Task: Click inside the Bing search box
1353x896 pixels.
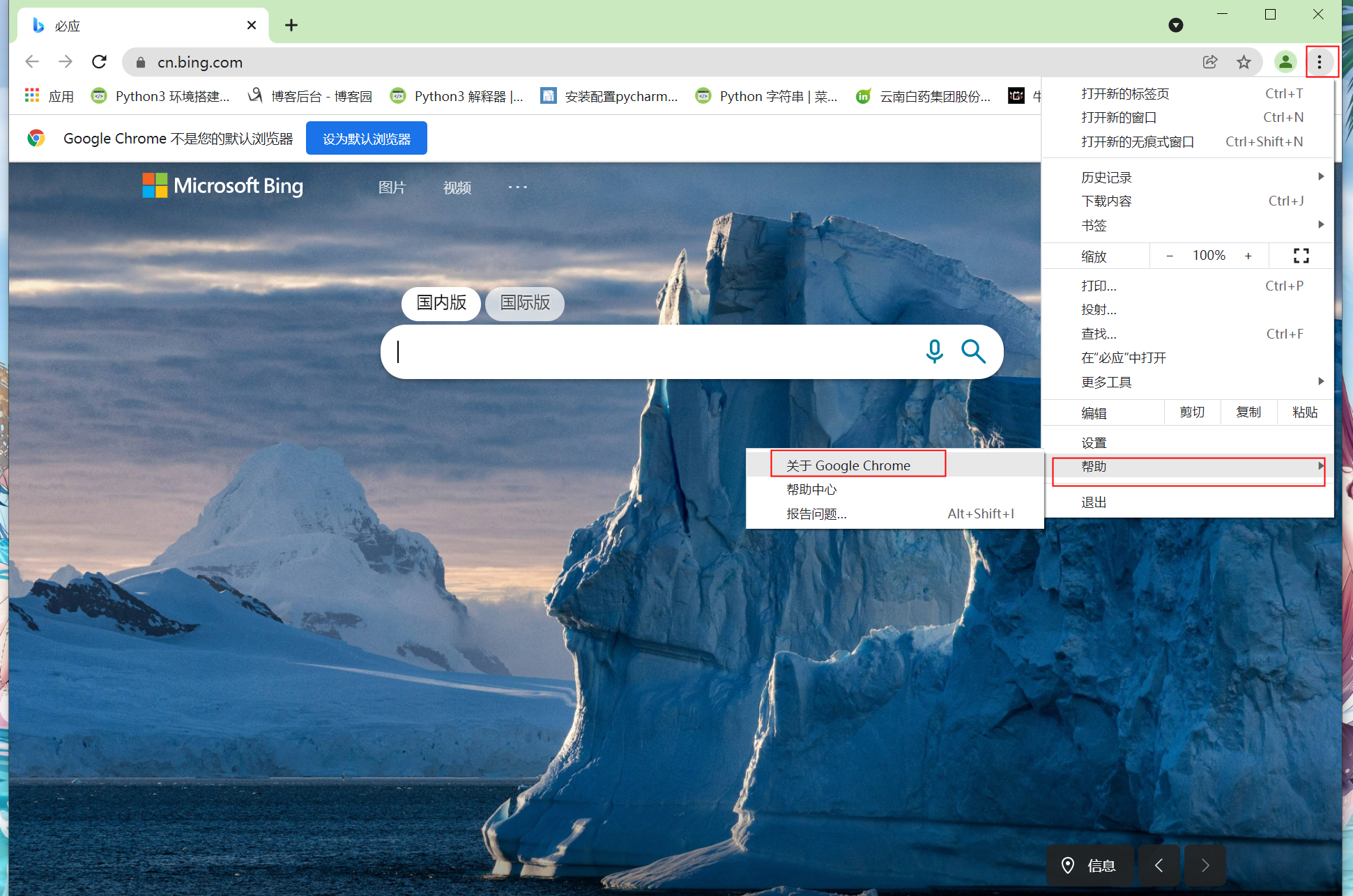Action: [655, 352]
